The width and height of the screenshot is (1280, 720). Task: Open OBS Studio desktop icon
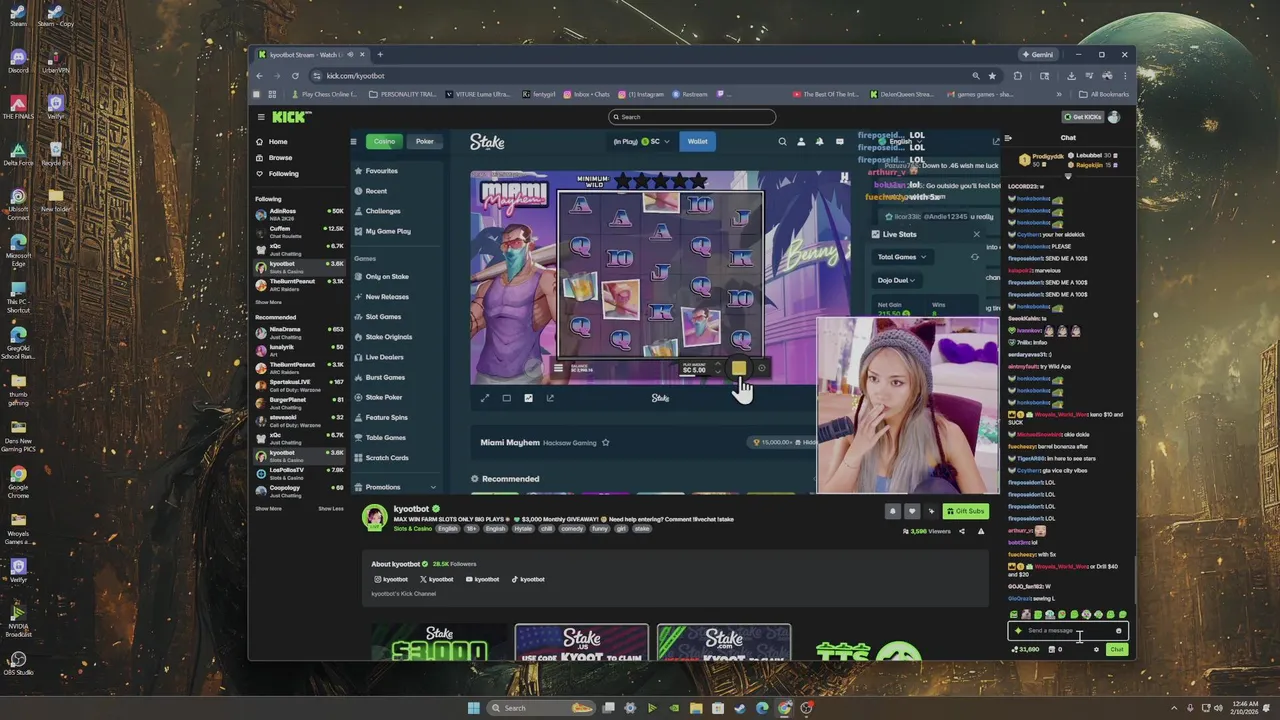tap(18, 662)
